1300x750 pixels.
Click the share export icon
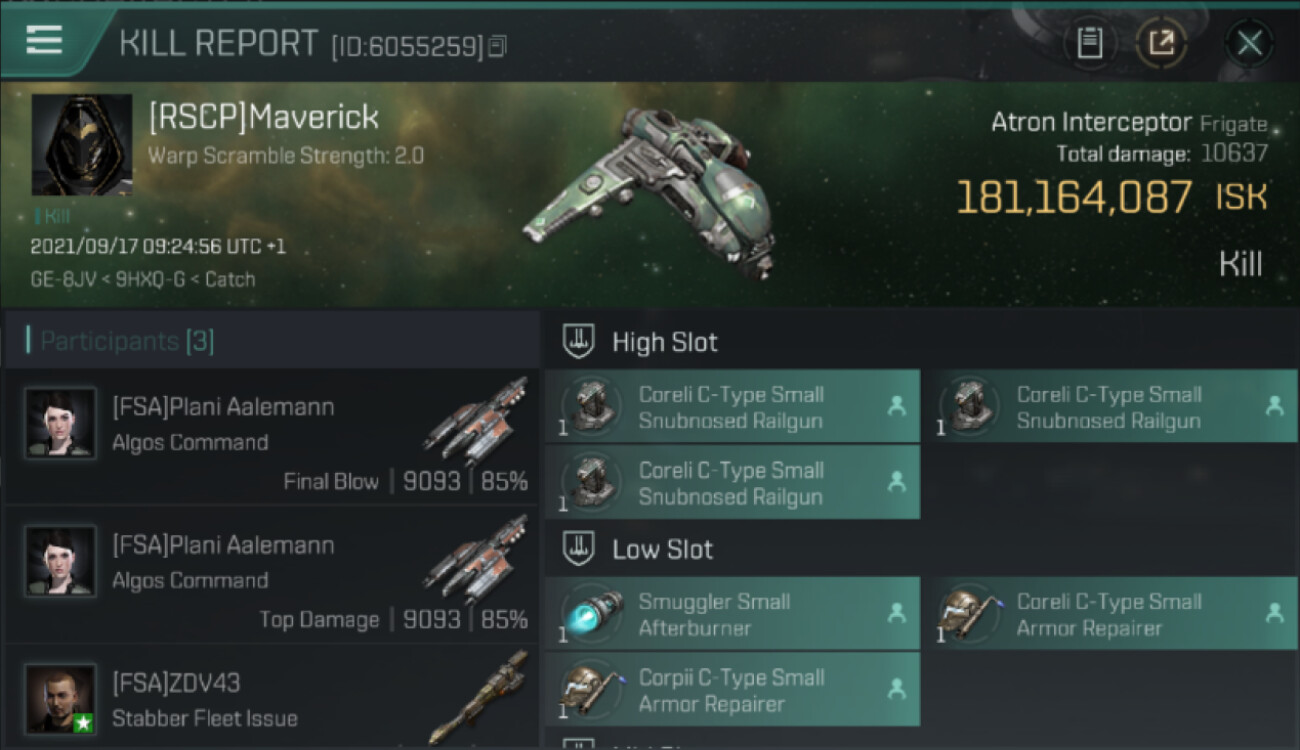point(1161,43)
